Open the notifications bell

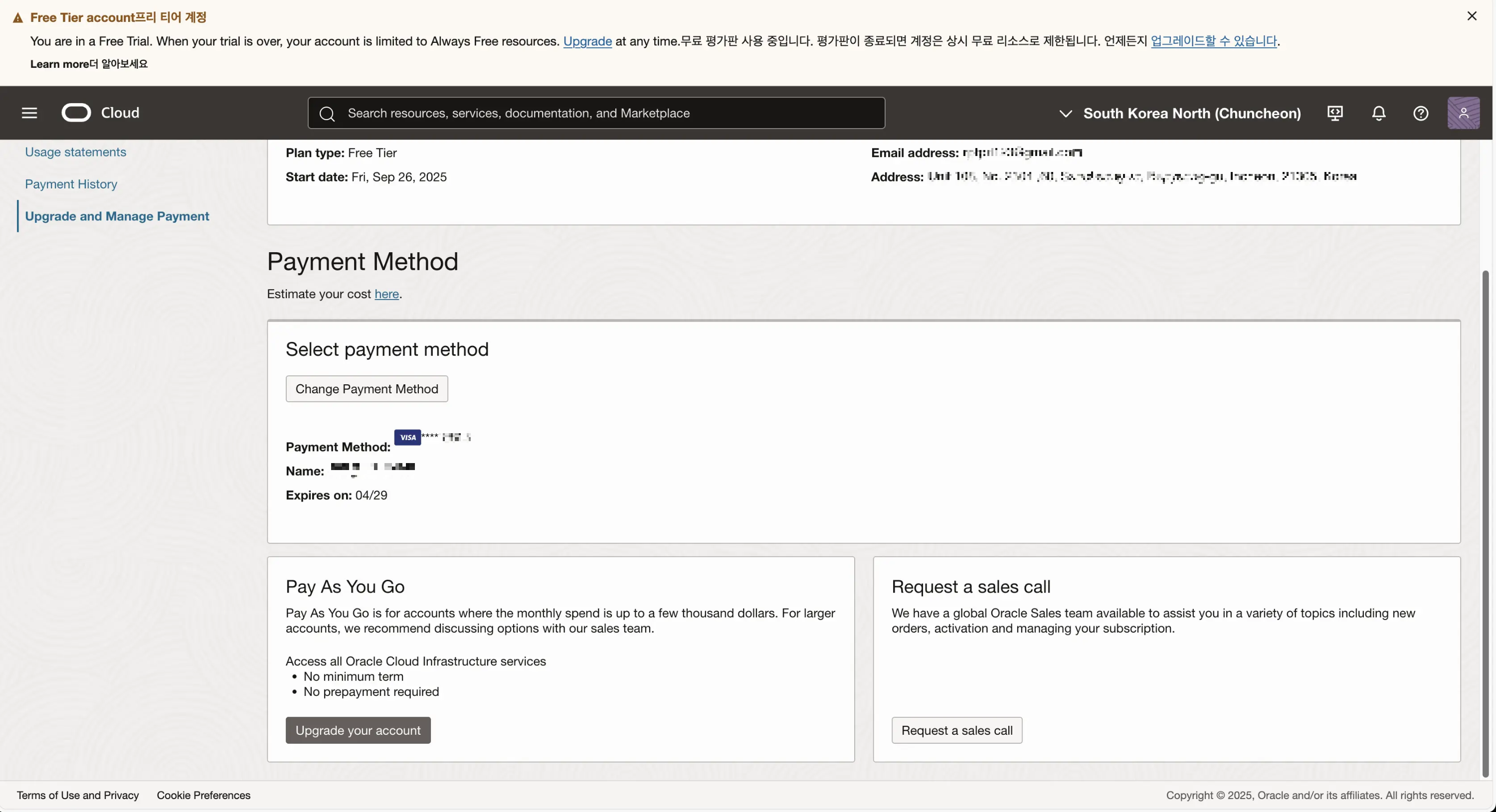point(1379,113)
